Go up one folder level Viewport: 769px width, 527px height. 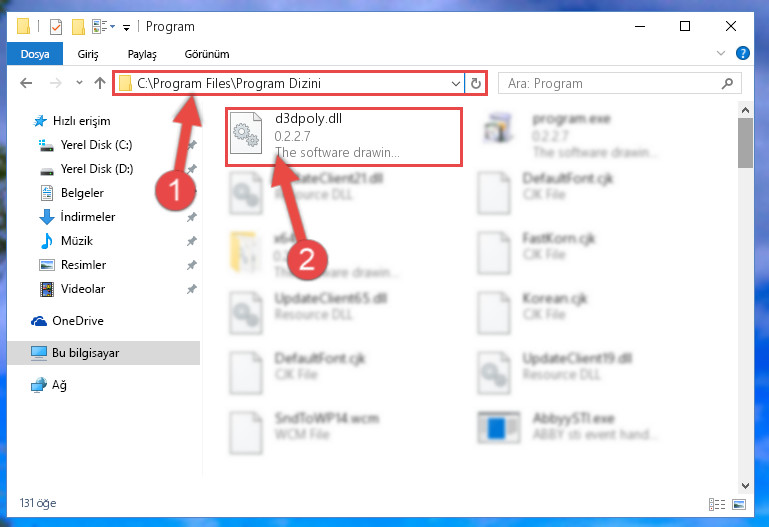click(100, 83)
